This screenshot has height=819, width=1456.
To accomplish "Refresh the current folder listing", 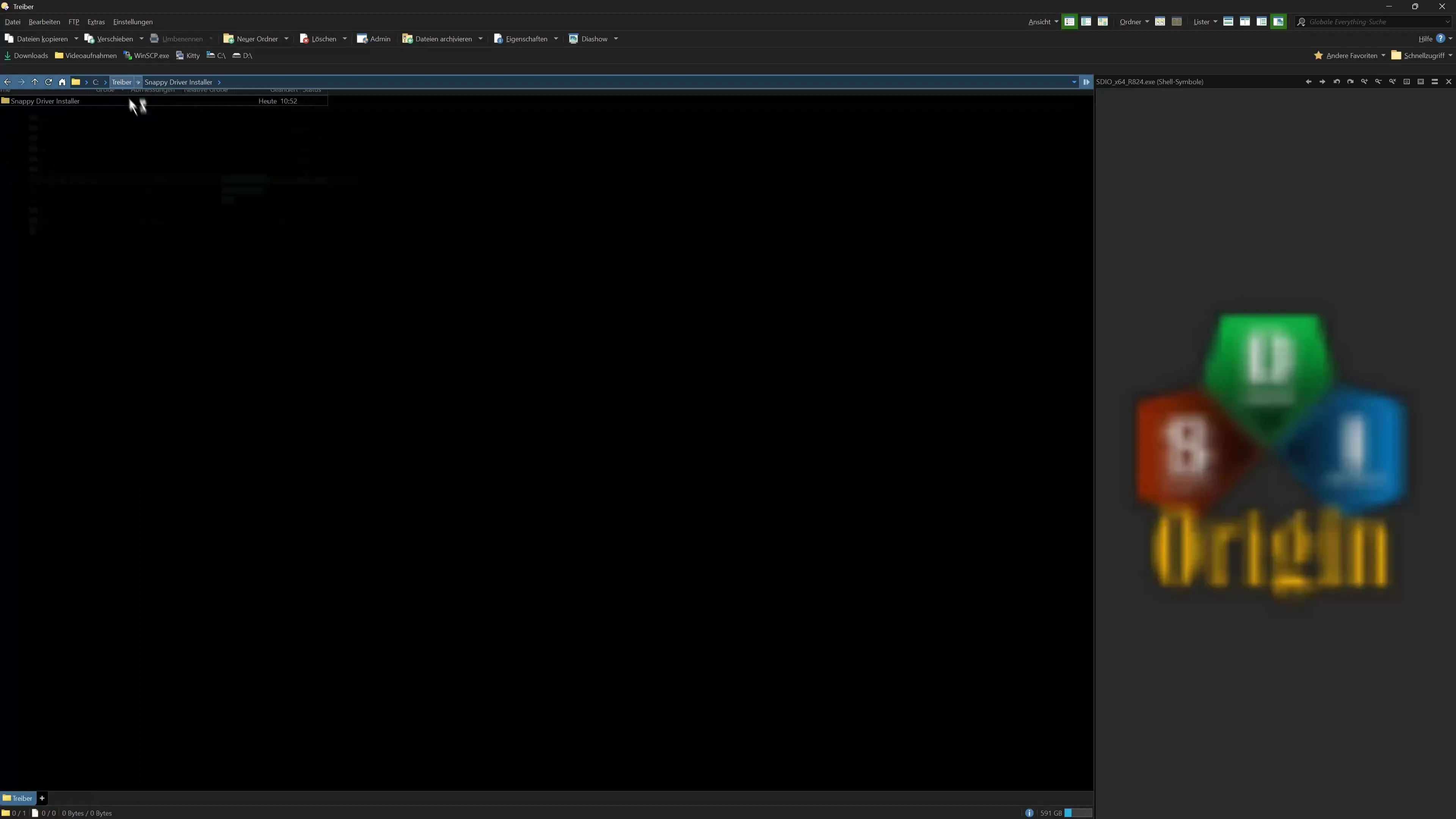I will click(x=49, y=82).
